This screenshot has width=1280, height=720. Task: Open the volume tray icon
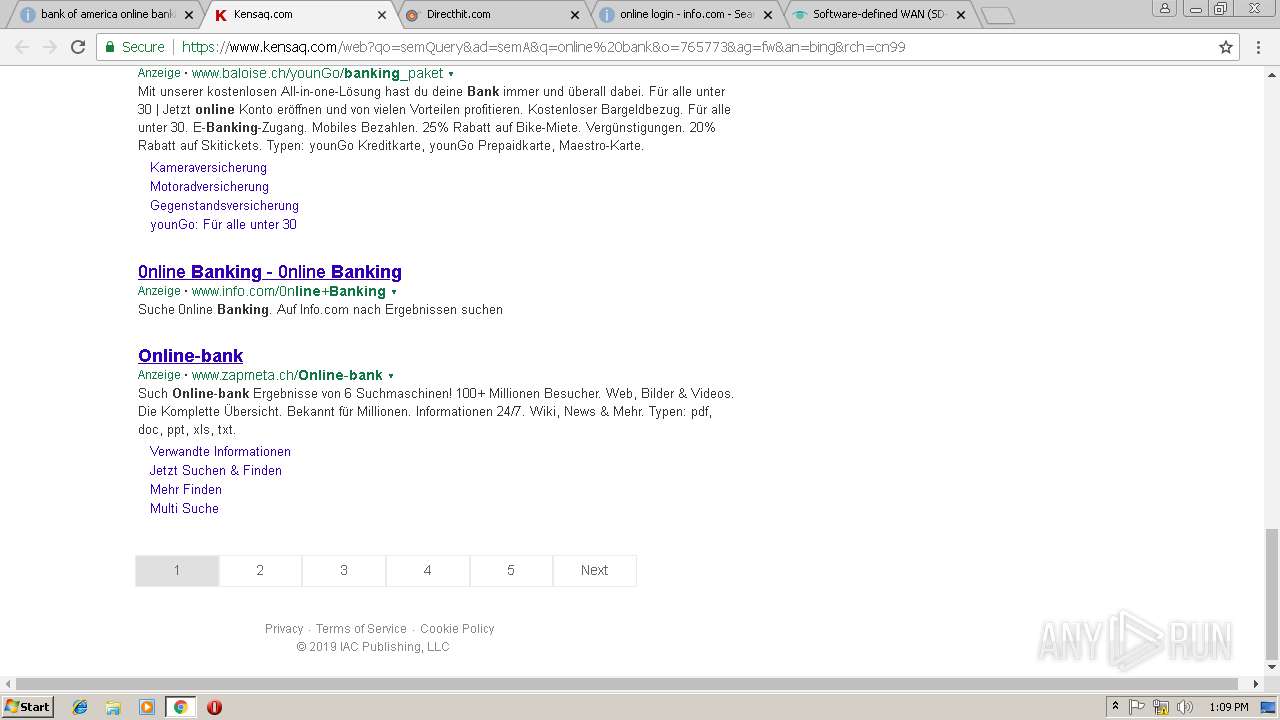1185,707
